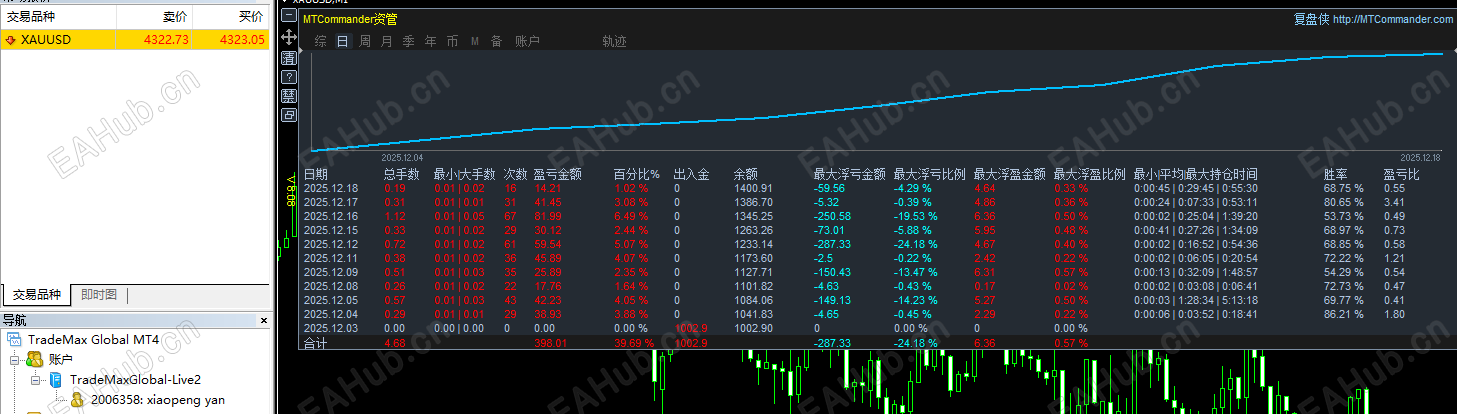Click the 合计 total row label
Image resolution: width=1457 pixels, height=414 pixels.
pyautogui.click(x=315, y=343)
